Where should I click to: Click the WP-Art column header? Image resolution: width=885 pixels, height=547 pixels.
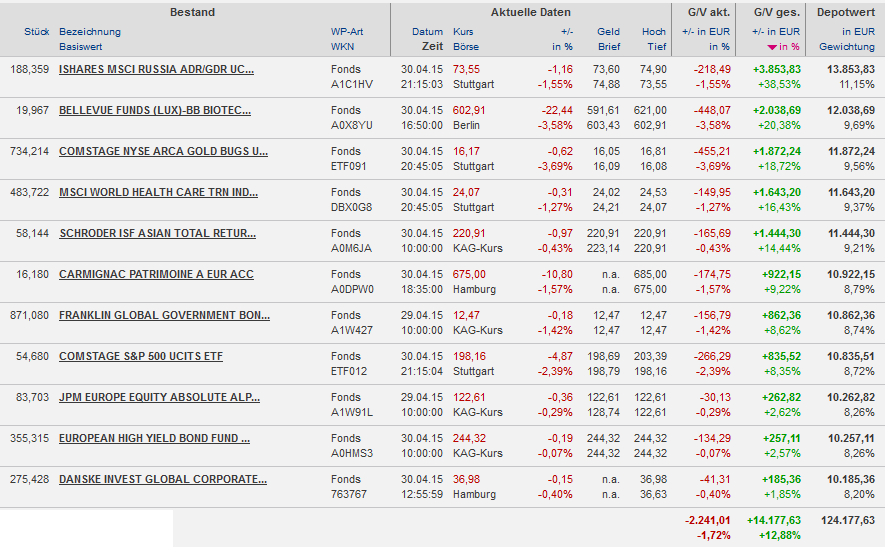(347, 32)
